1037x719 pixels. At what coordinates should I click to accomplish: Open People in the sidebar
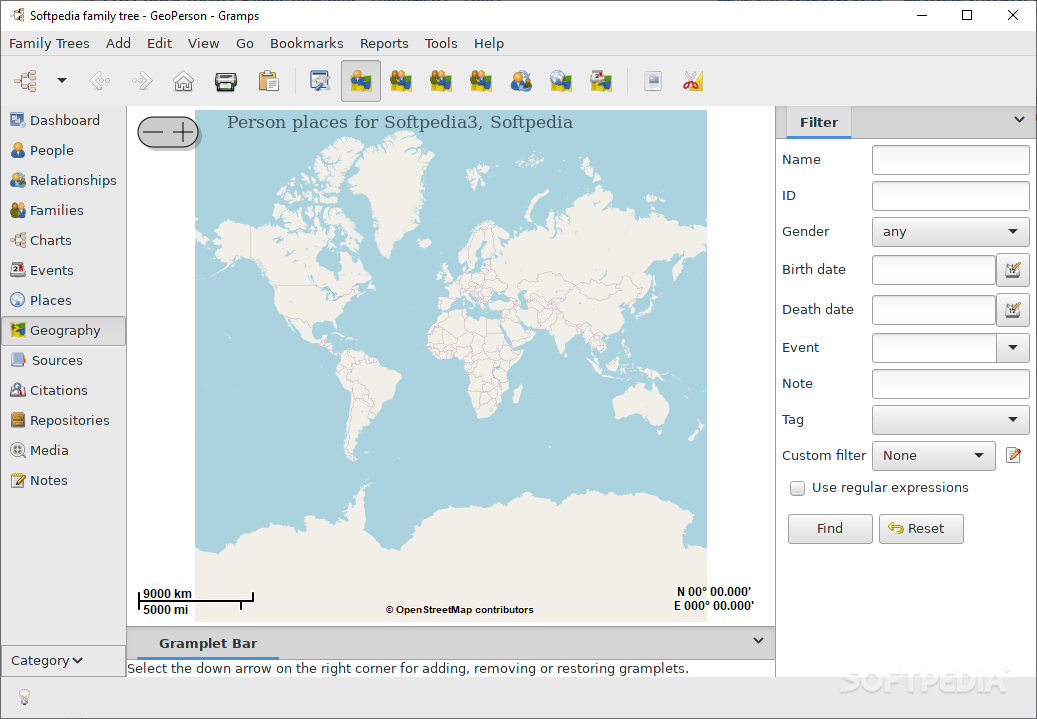pos(63,150)
